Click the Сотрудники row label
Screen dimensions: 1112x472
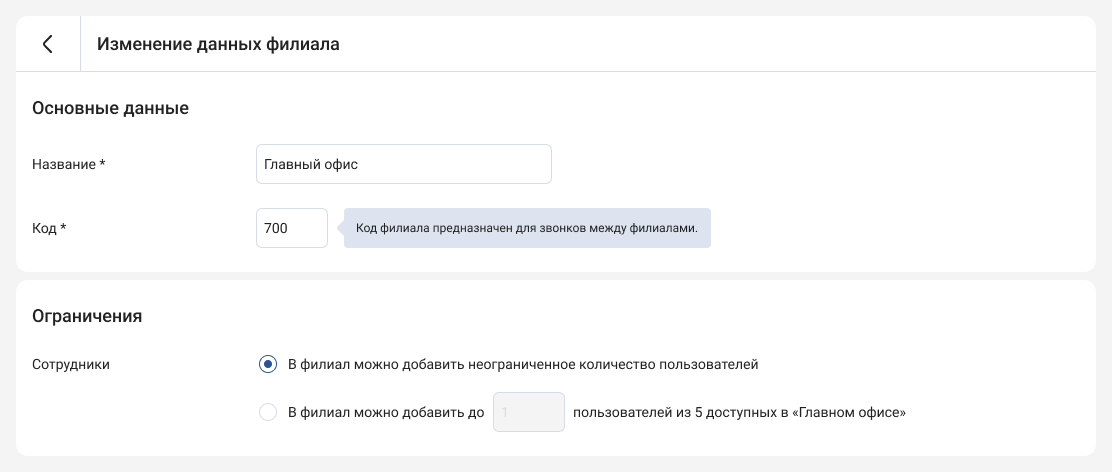coord(71,365)
